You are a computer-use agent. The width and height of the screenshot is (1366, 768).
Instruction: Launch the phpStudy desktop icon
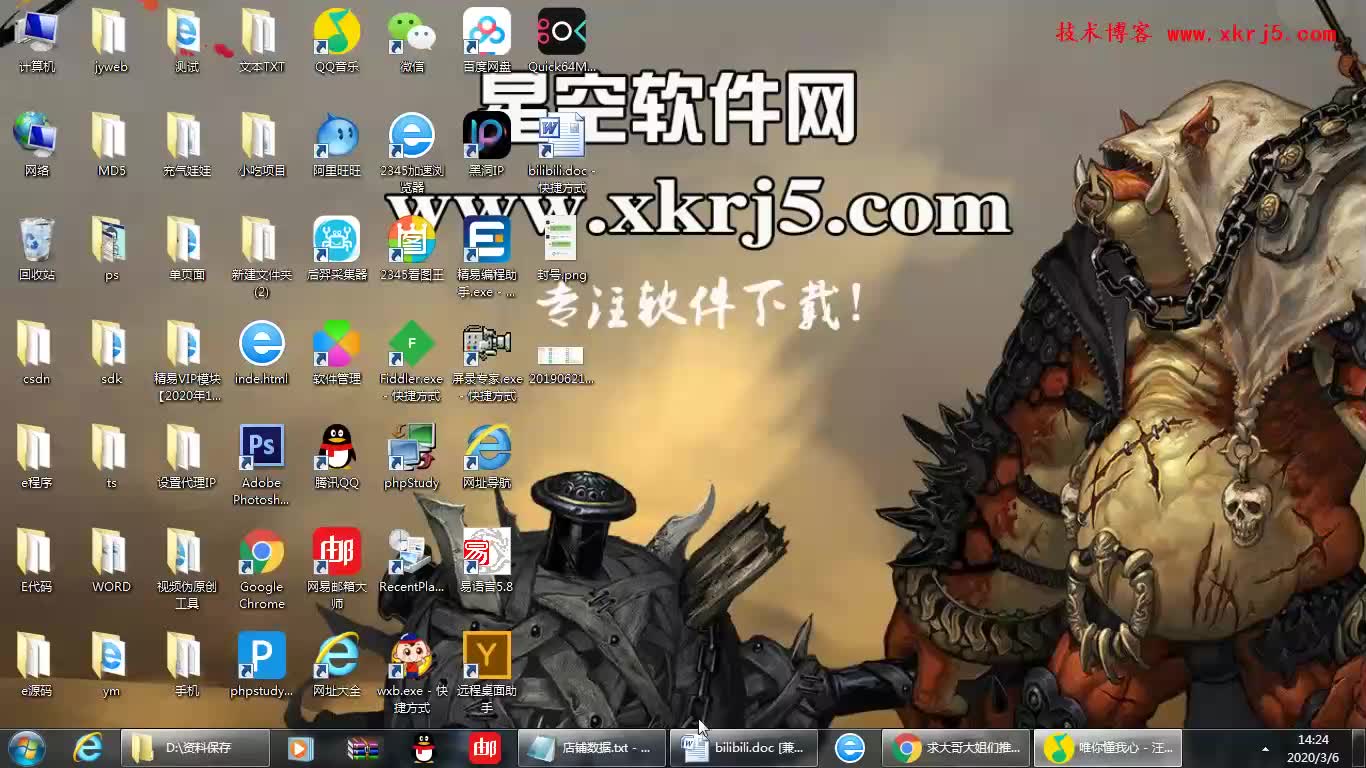(412, 456)
